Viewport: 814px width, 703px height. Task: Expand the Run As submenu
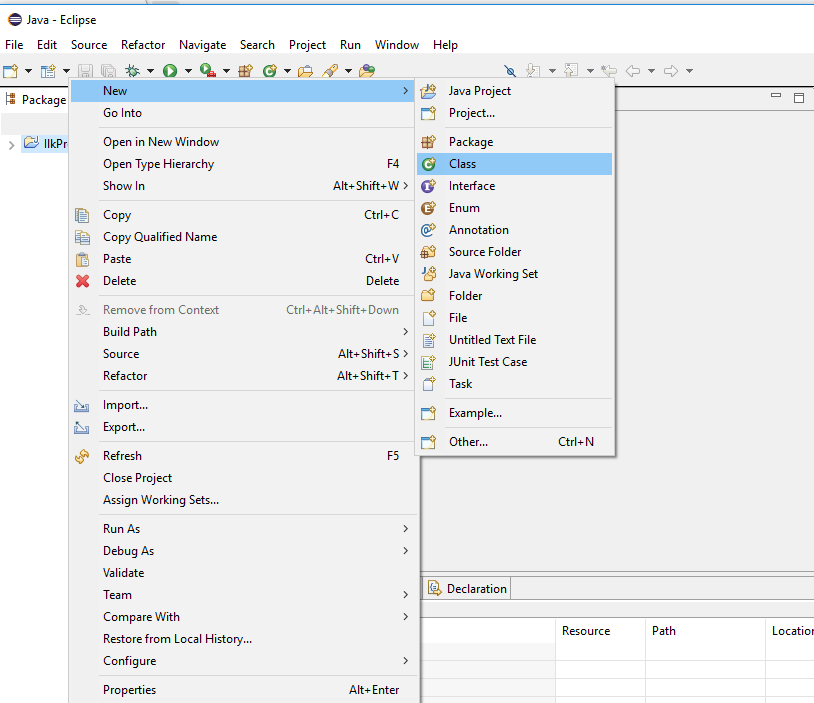point(243,529)
